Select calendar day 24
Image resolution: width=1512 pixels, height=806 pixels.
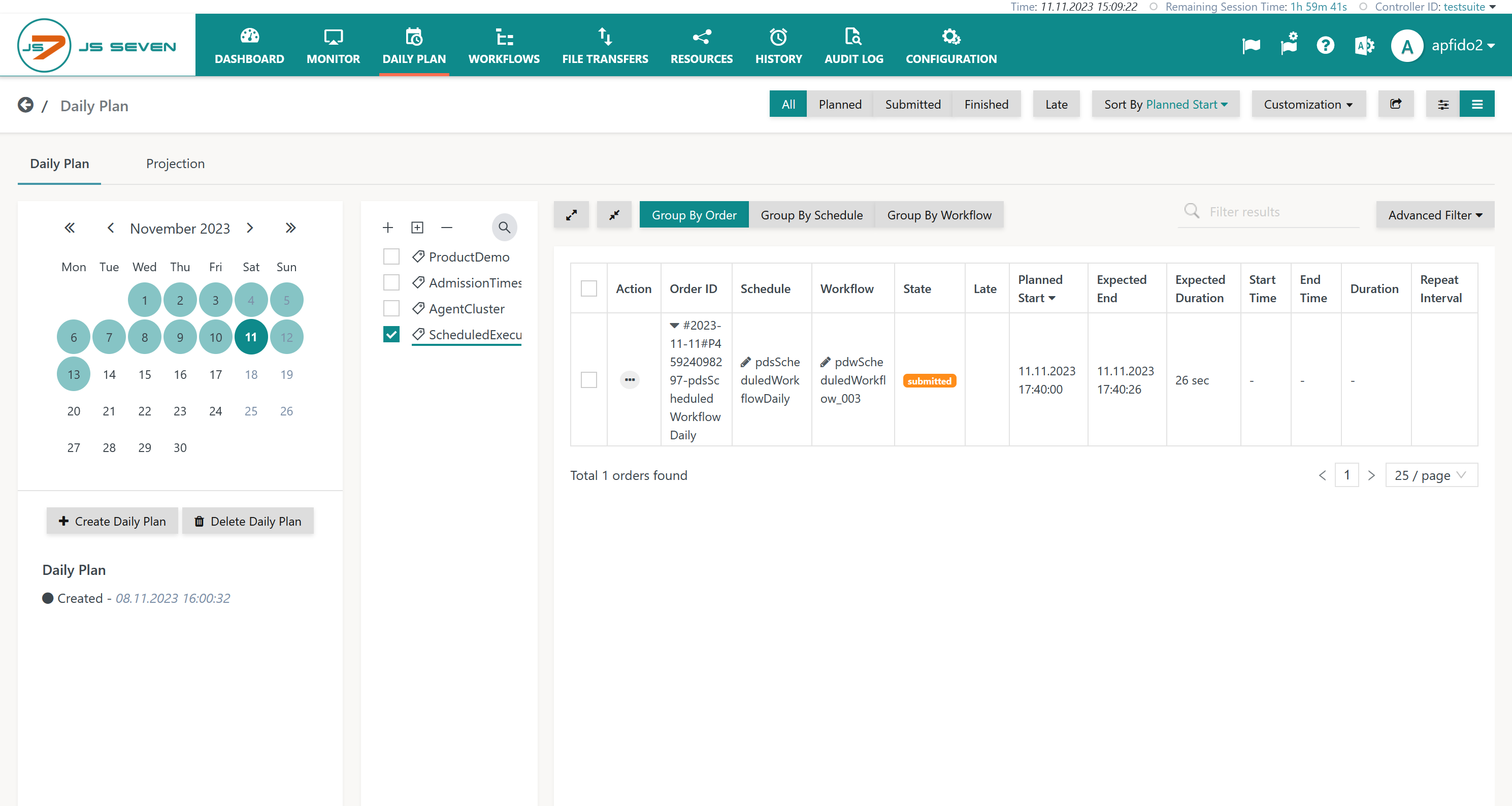[x=215, y=411]
